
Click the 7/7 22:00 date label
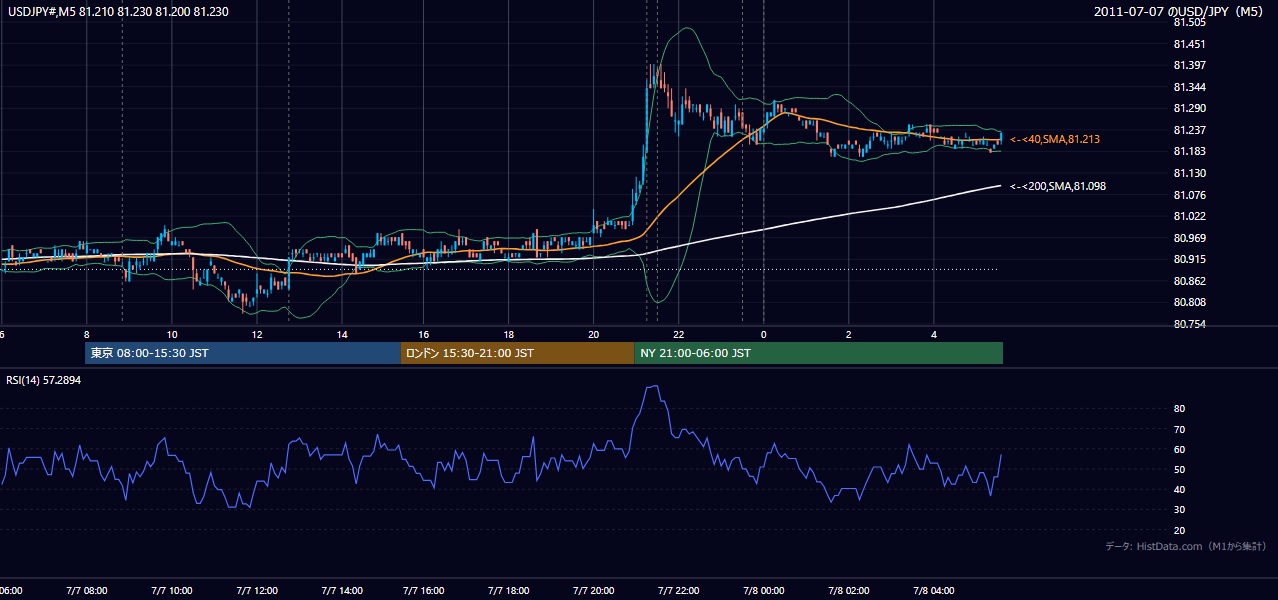678,590
